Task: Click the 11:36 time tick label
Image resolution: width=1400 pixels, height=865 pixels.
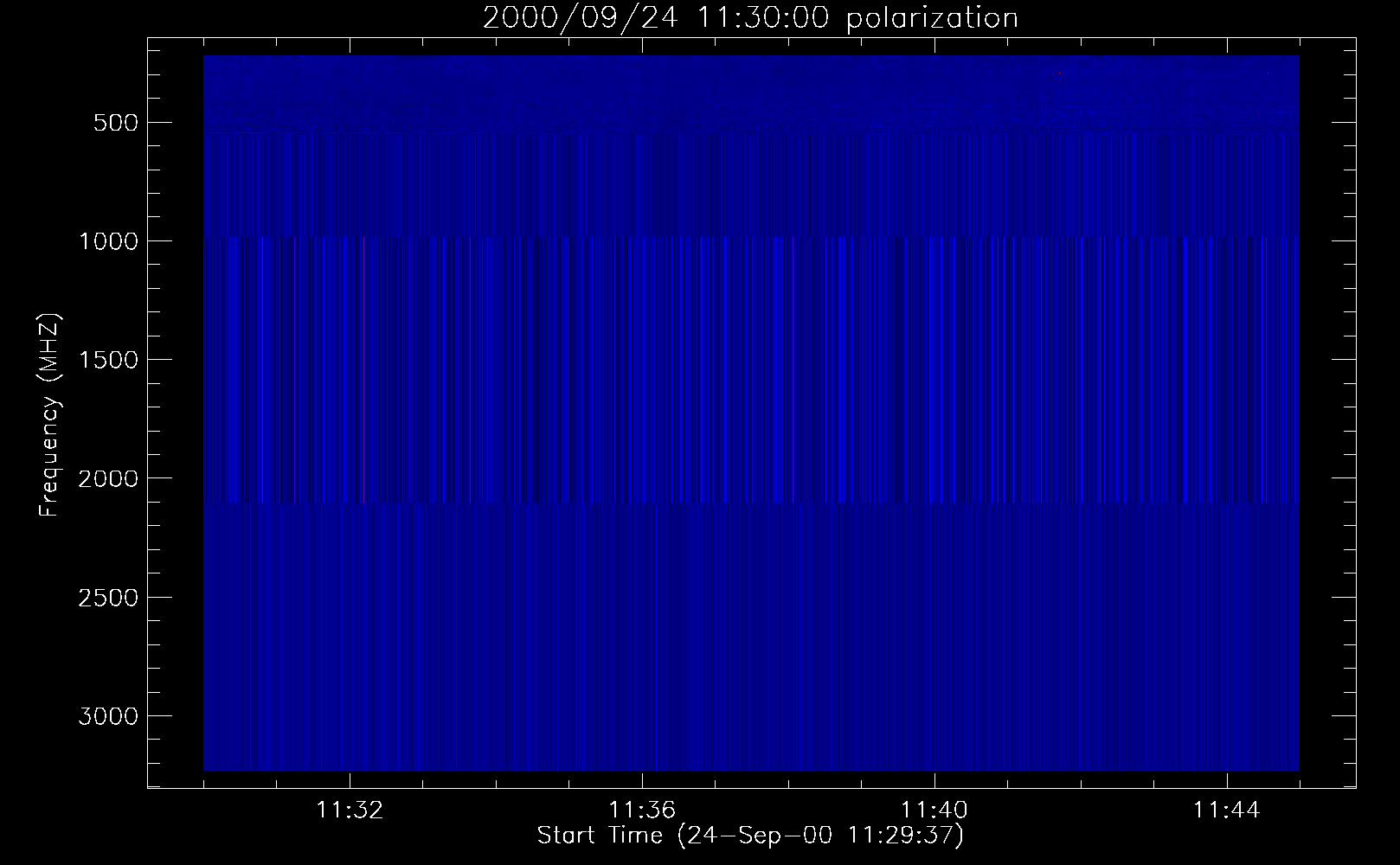Action: (642, 811)
